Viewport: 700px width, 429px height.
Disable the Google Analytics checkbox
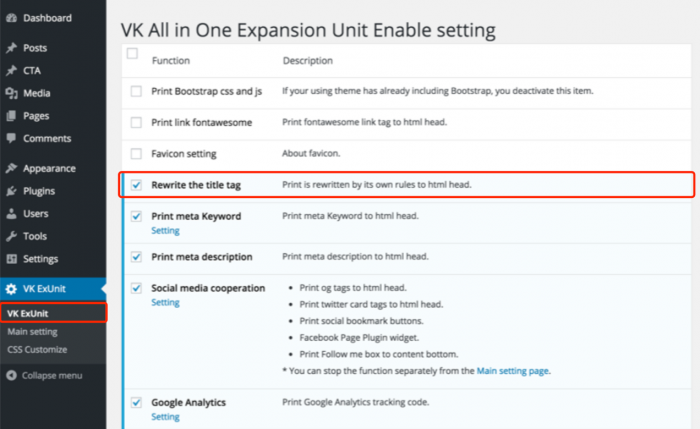tap(136, 403)
